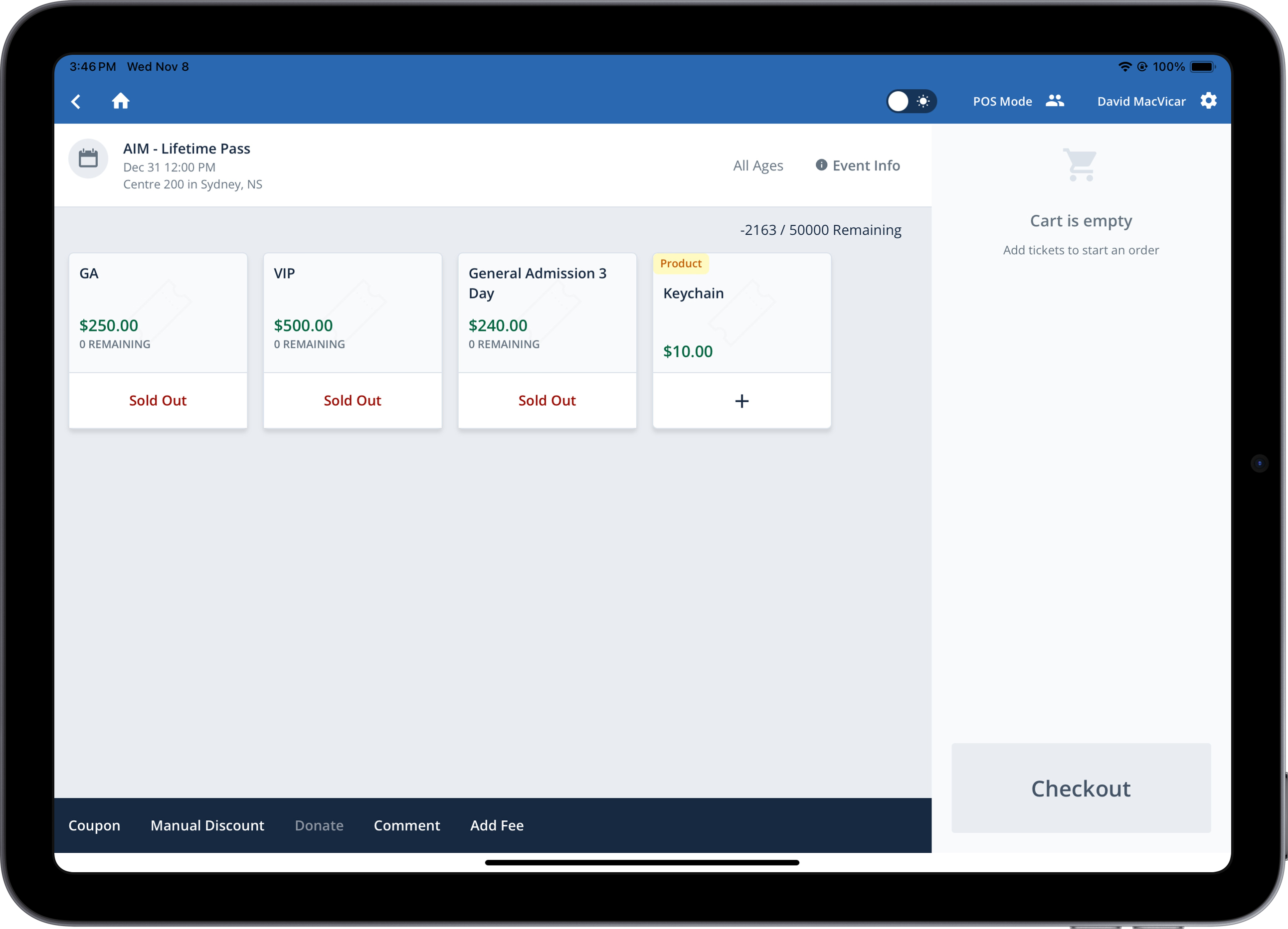Viewport: 1288px width, 929px height.
Task: Select the General Admission 3 Day card
Action: click(547, 312)
